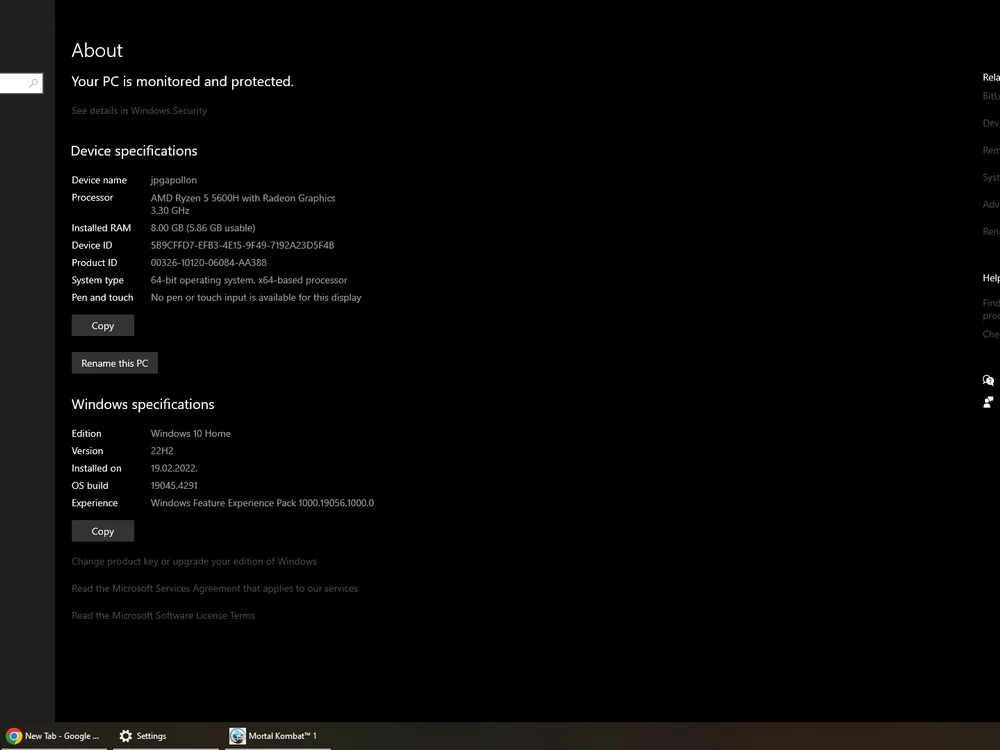Open Change product key or upgrade link
This screenshot has width=1000, height=750.
click(x=194, y=562)
